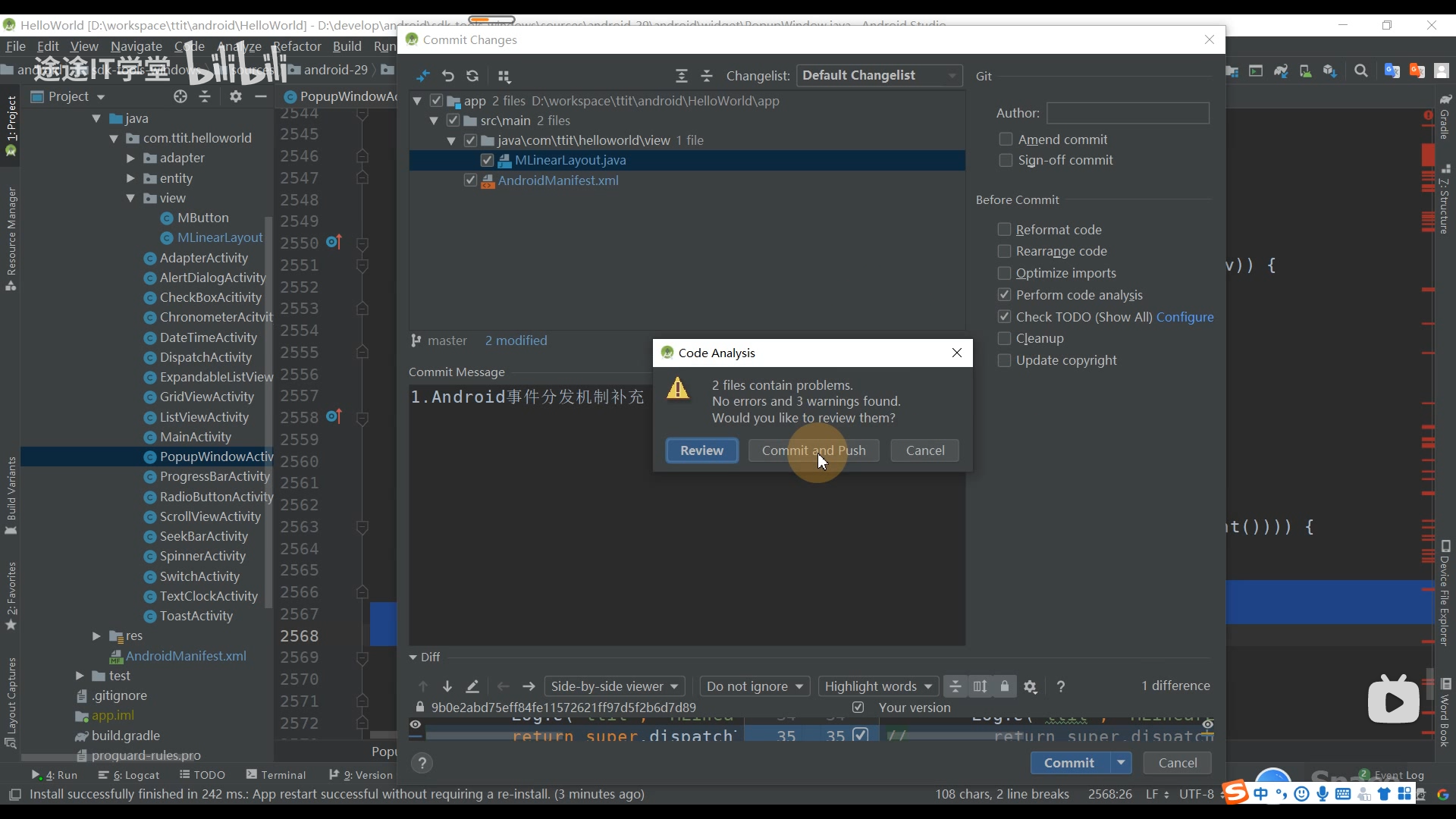The height and width of the screenshot is (819, 1456).
Task: Enable Sign-off commit checkbox
Action: (1006, 160)
